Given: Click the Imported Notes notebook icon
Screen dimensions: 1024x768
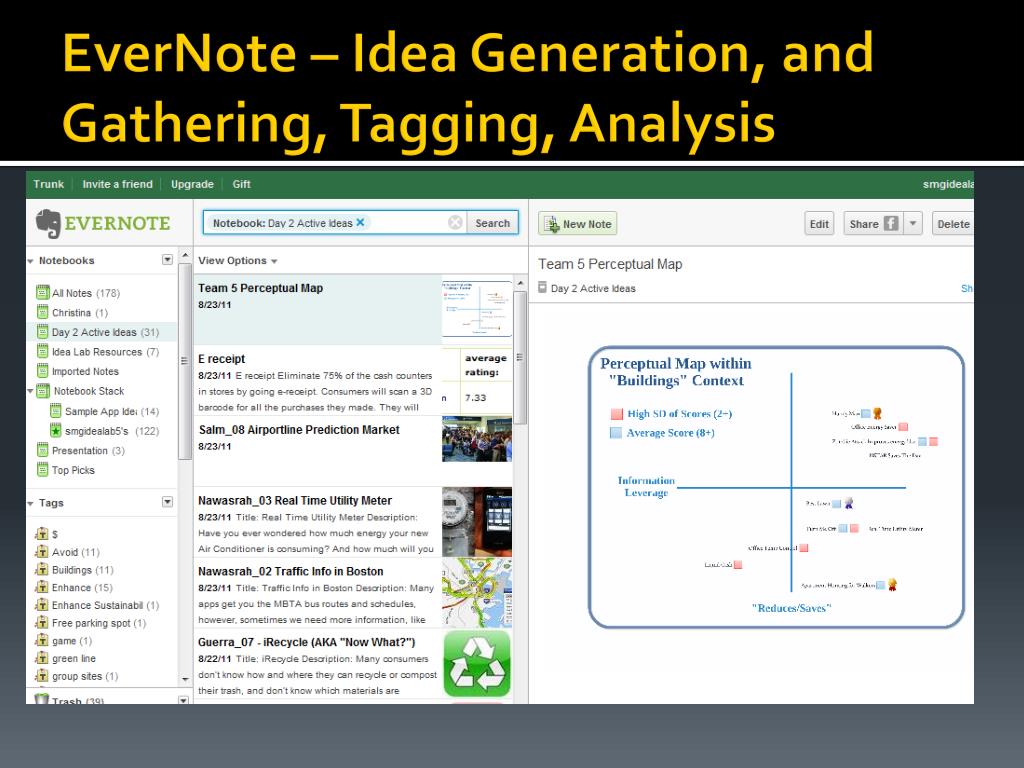Looking at the screenshot, I should coord(42,371).
